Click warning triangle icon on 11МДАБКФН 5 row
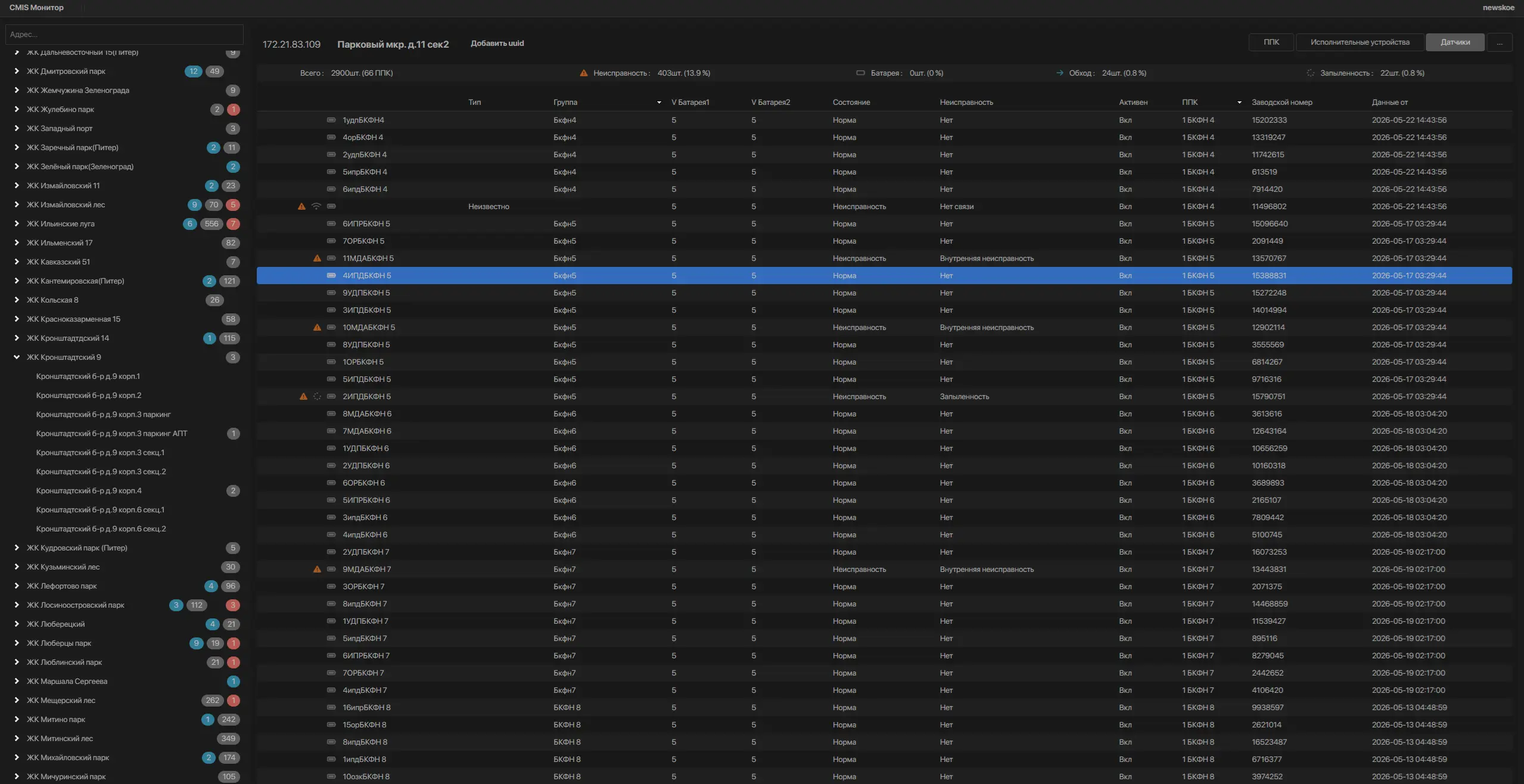The height and width of the screenshot is (784, 1524). 317,259
